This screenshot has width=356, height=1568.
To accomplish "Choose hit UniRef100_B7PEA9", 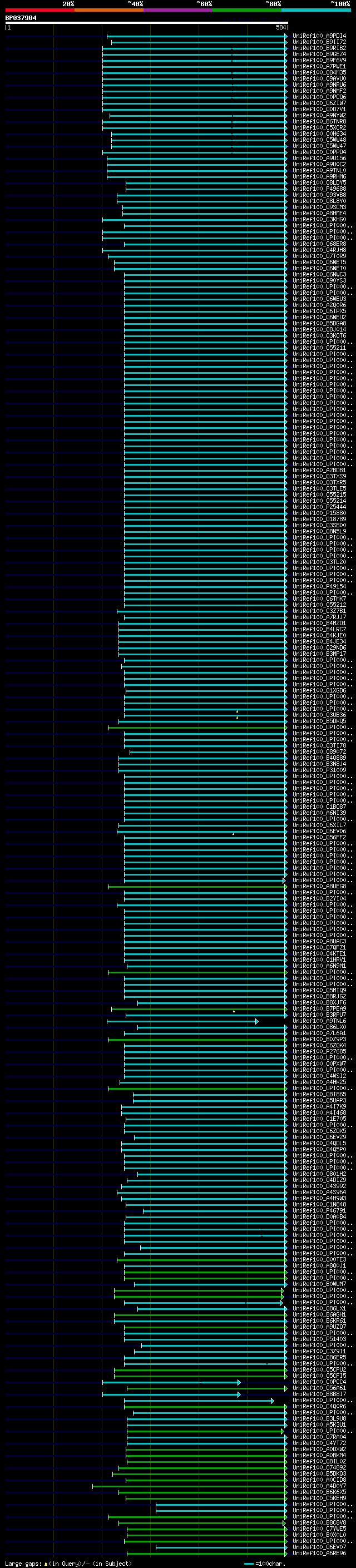I will tap(319, 1008).
